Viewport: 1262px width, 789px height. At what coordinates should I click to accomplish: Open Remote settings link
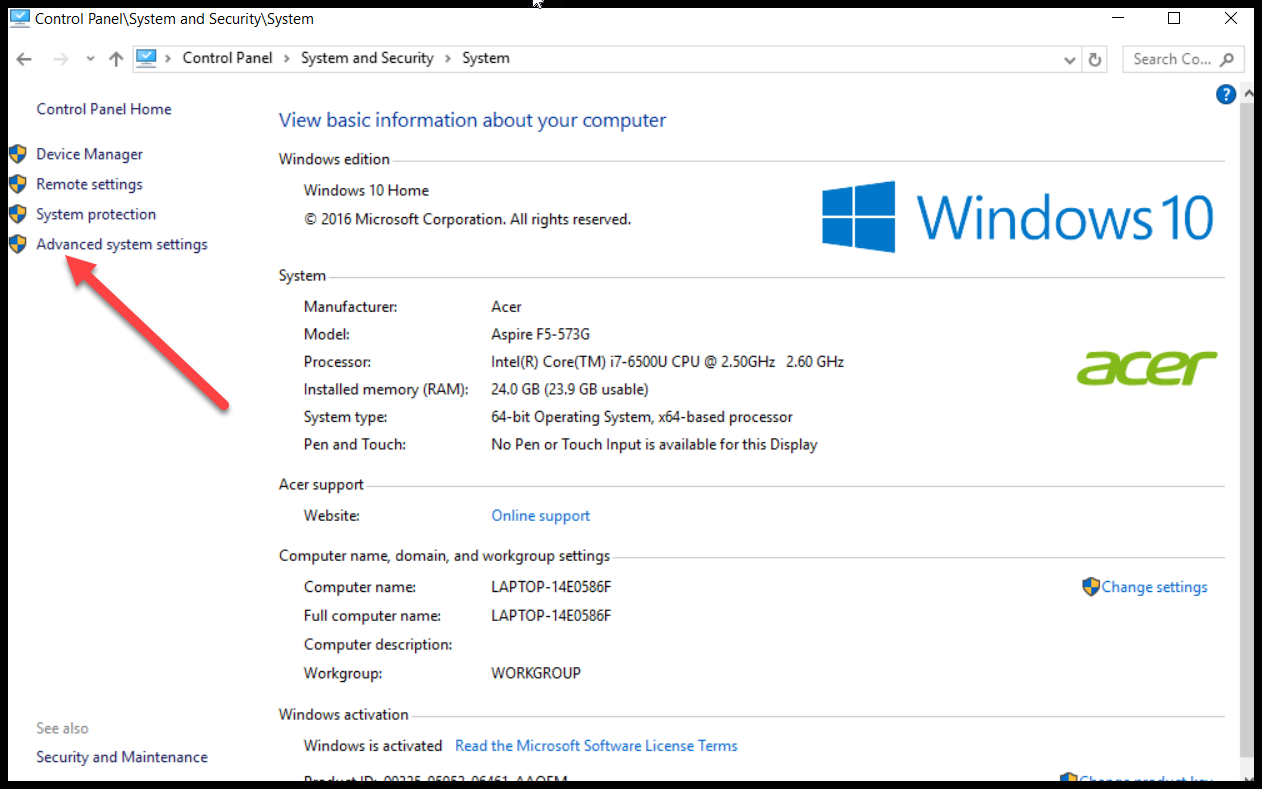pyautogui.click(x=89, y=184)
